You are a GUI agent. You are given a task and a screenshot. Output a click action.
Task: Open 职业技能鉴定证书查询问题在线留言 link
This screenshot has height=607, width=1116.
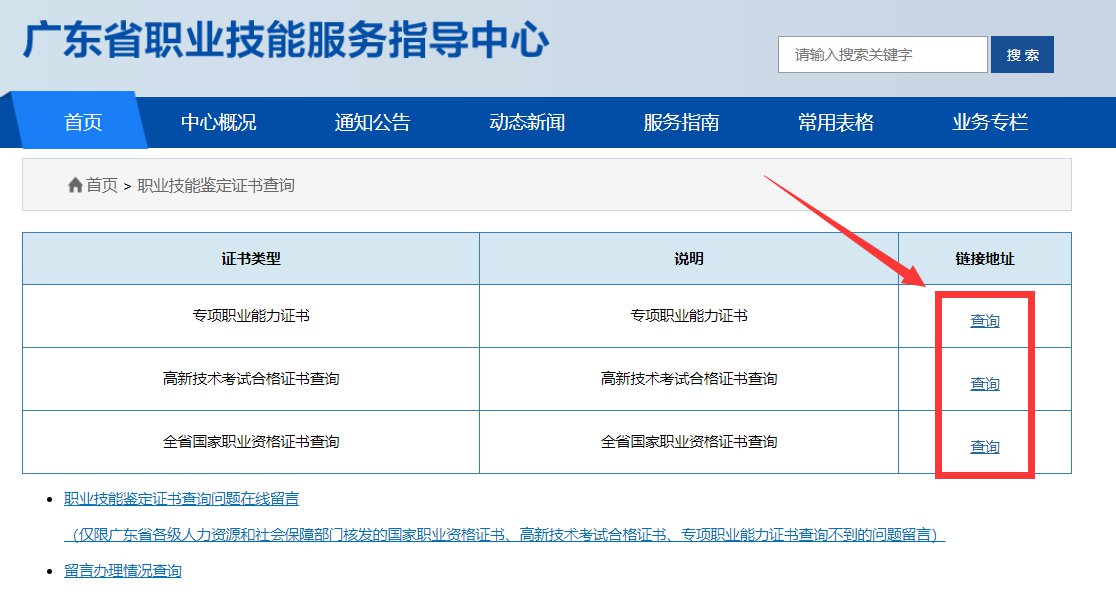coord(181,498)
